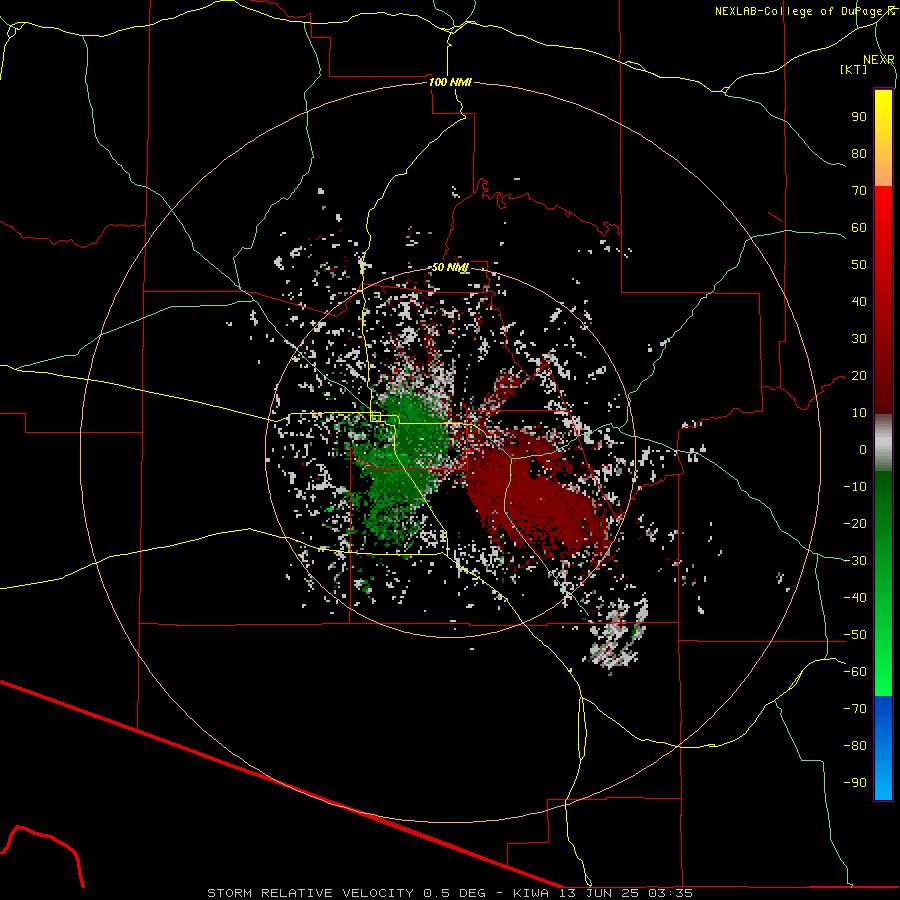This screenshot has width=900, height=900.
Task: Click the 0.5 DEG elevation text in the footer
Action: pos(455,893)
